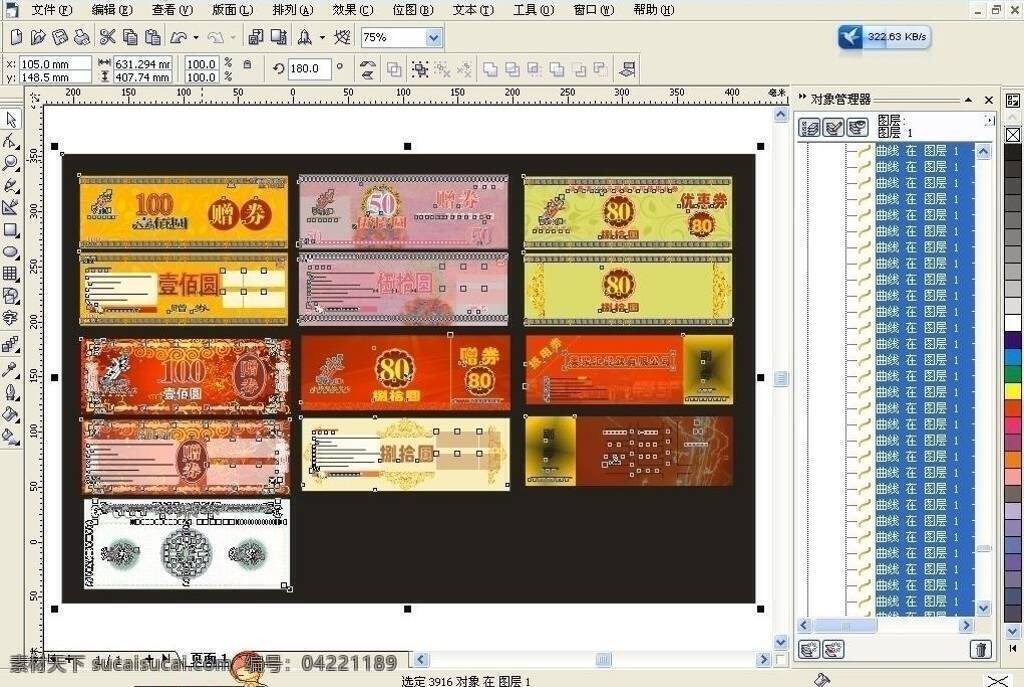Click the Group objects icon
Image resolution: width=1024 pixels, height=687 pixels.
tap(420, 69)
